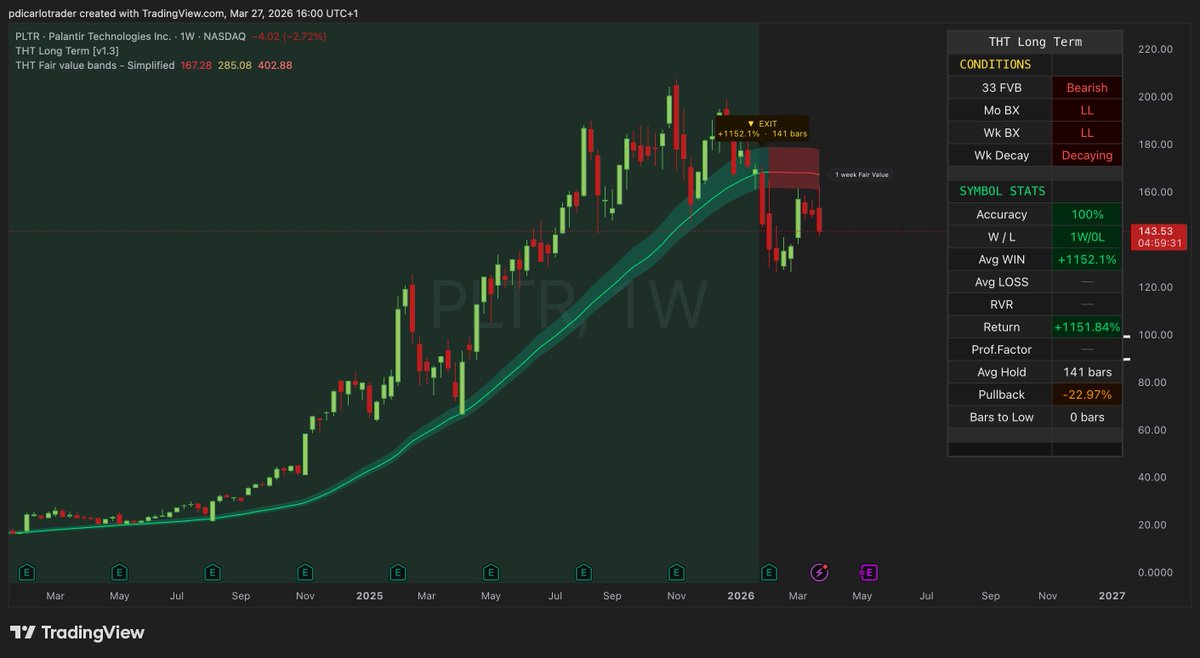Click the earliest earnings E marker before March 2024

[x=27, y=573]
